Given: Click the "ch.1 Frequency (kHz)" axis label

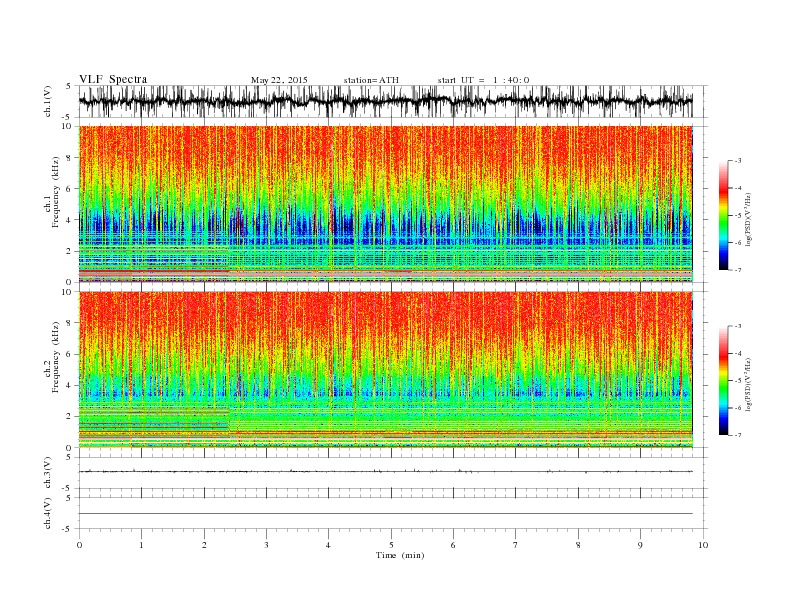Looking at the screenshot, I should tap(52, 192).
